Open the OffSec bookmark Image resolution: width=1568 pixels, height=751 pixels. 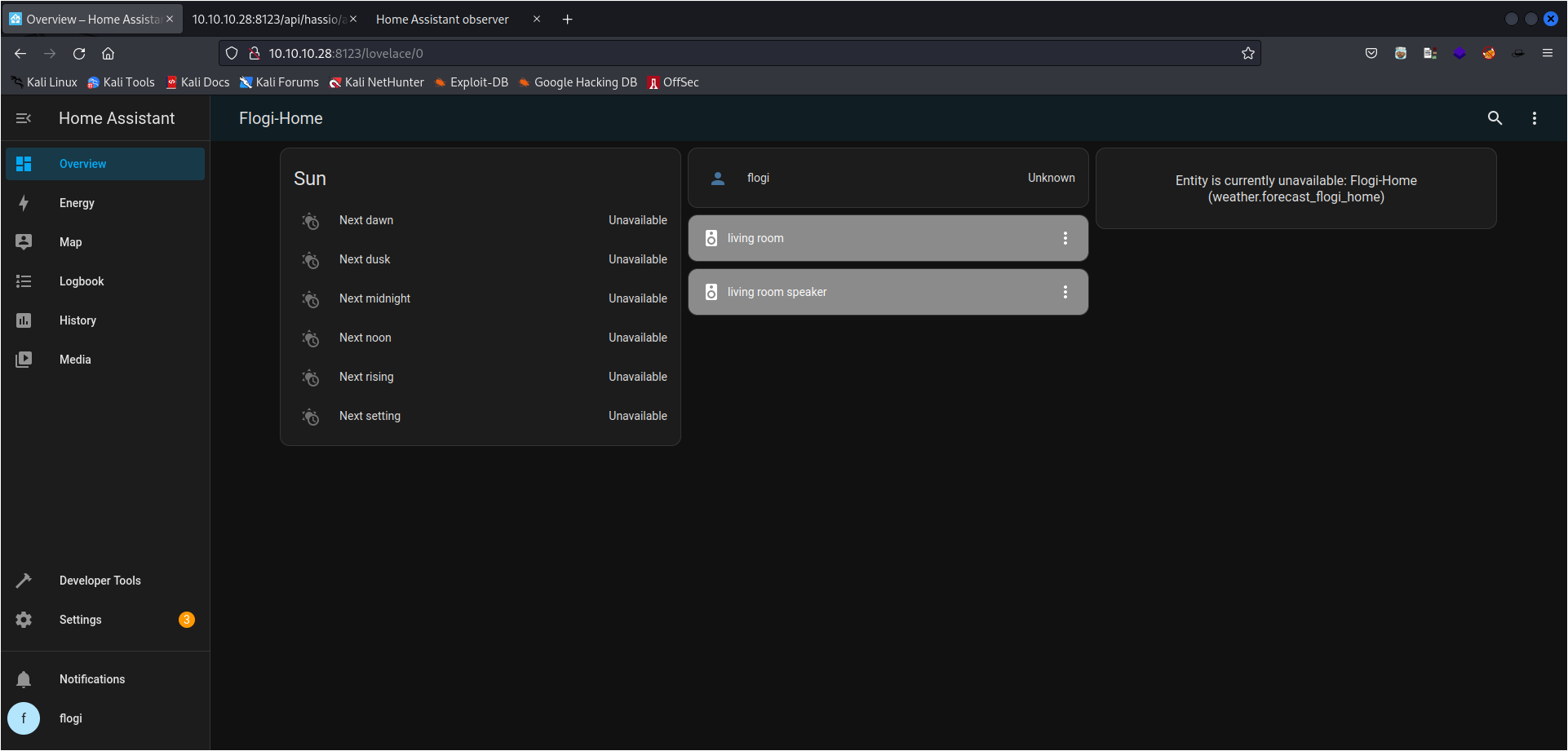tap(673, 82)
